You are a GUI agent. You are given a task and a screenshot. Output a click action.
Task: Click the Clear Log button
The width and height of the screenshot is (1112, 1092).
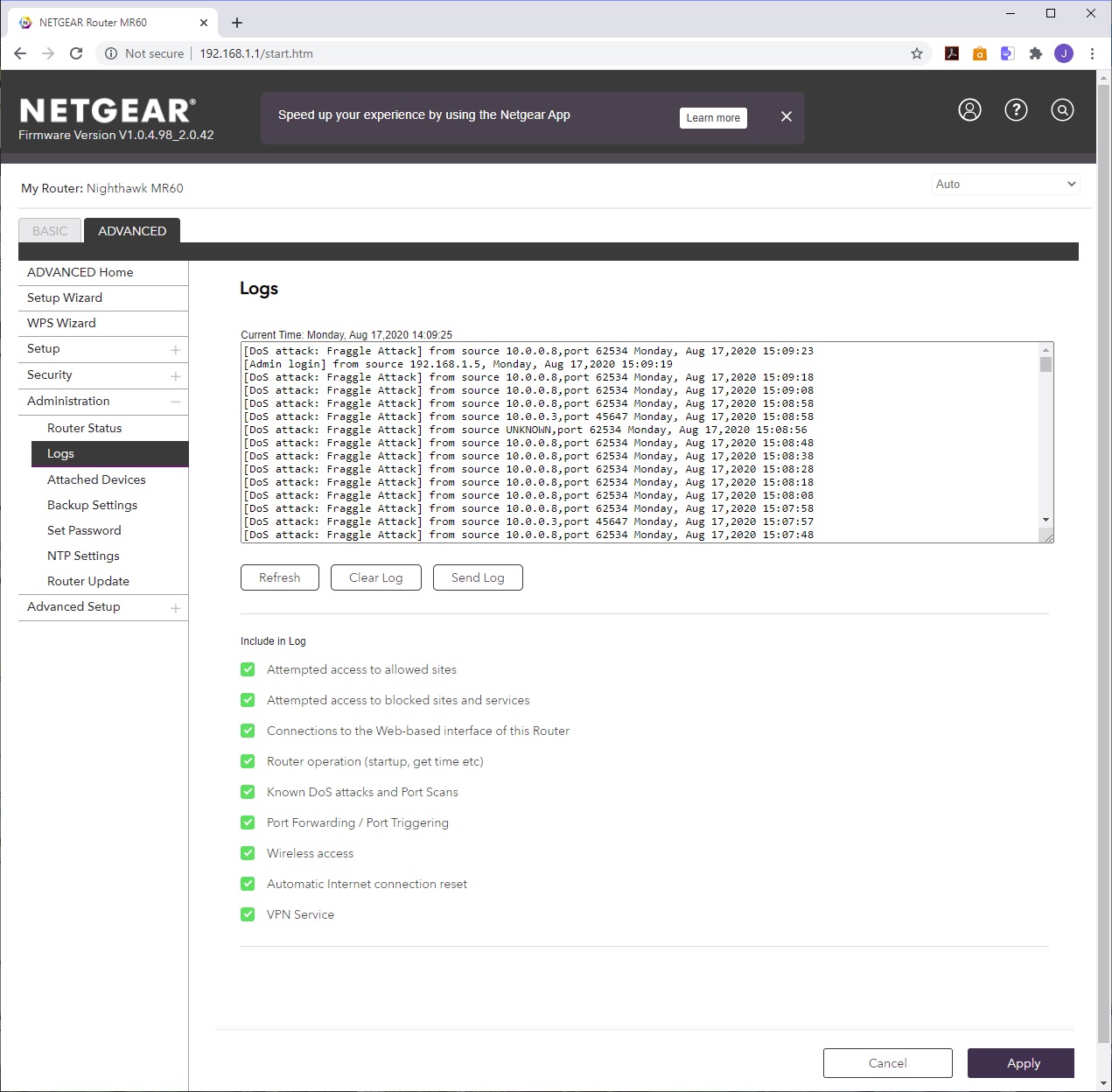[x=376, y=577]
